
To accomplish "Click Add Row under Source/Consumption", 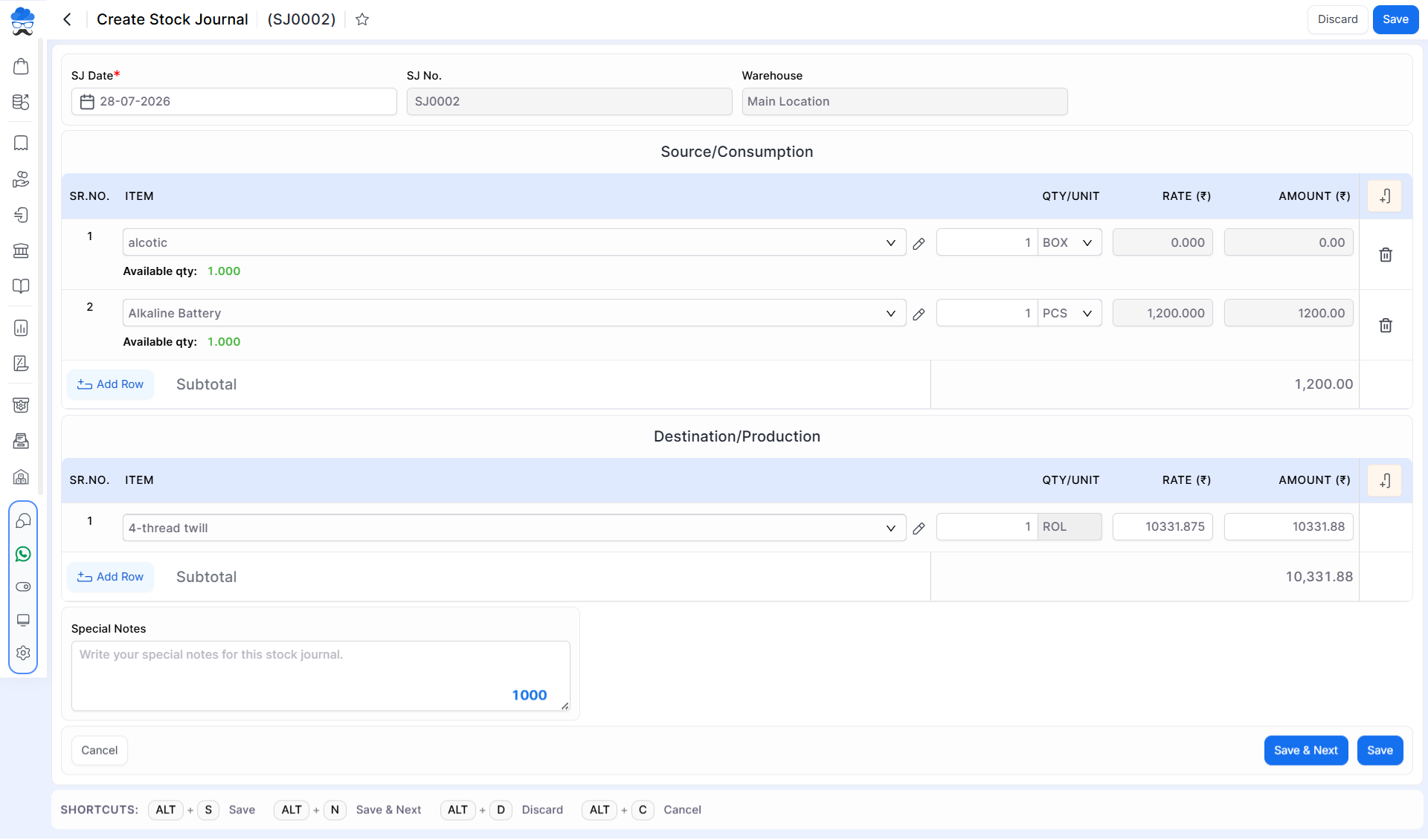I will click(x=111, y=385).
